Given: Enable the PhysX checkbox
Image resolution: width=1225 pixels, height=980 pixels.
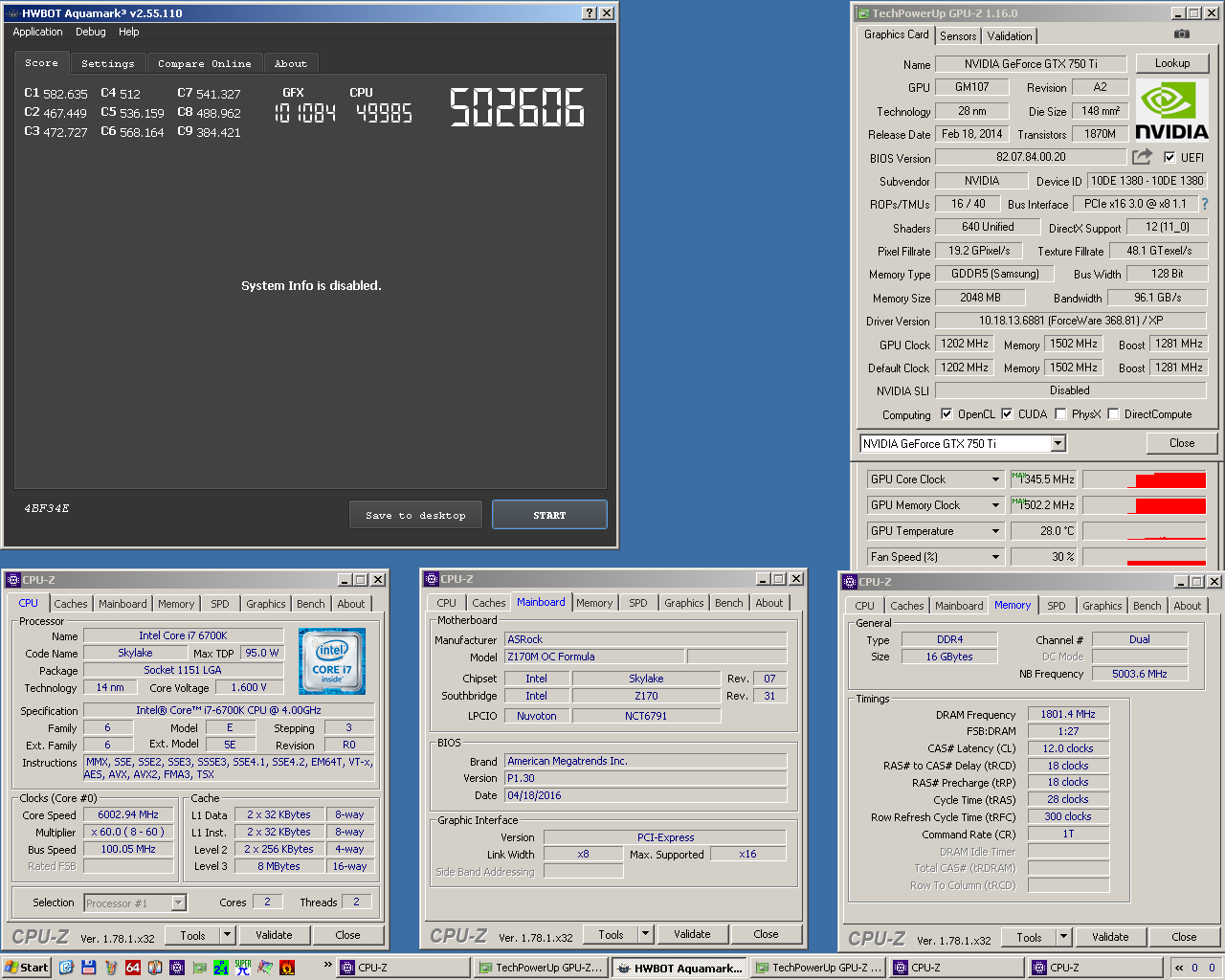Looking at the screenshot, I should (x=1060, y=413).
